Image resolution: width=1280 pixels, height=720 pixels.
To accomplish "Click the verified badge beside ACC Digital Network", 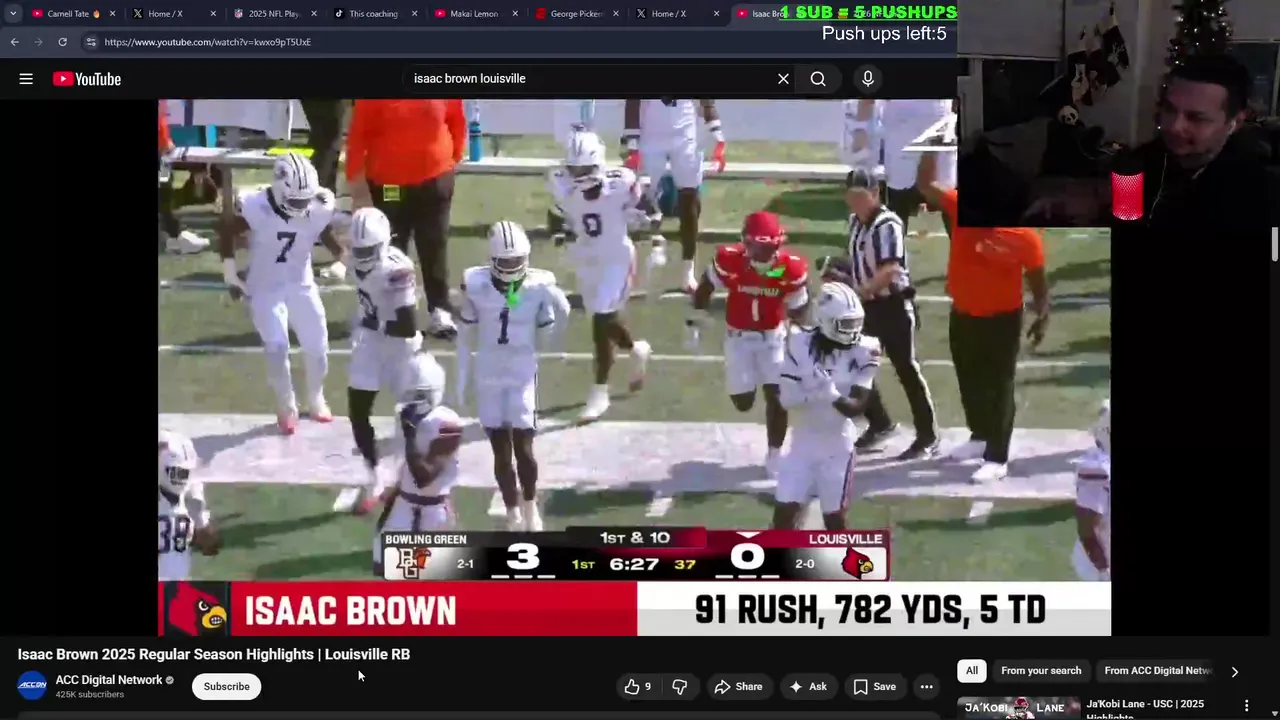I will click(x=169, y=680).
